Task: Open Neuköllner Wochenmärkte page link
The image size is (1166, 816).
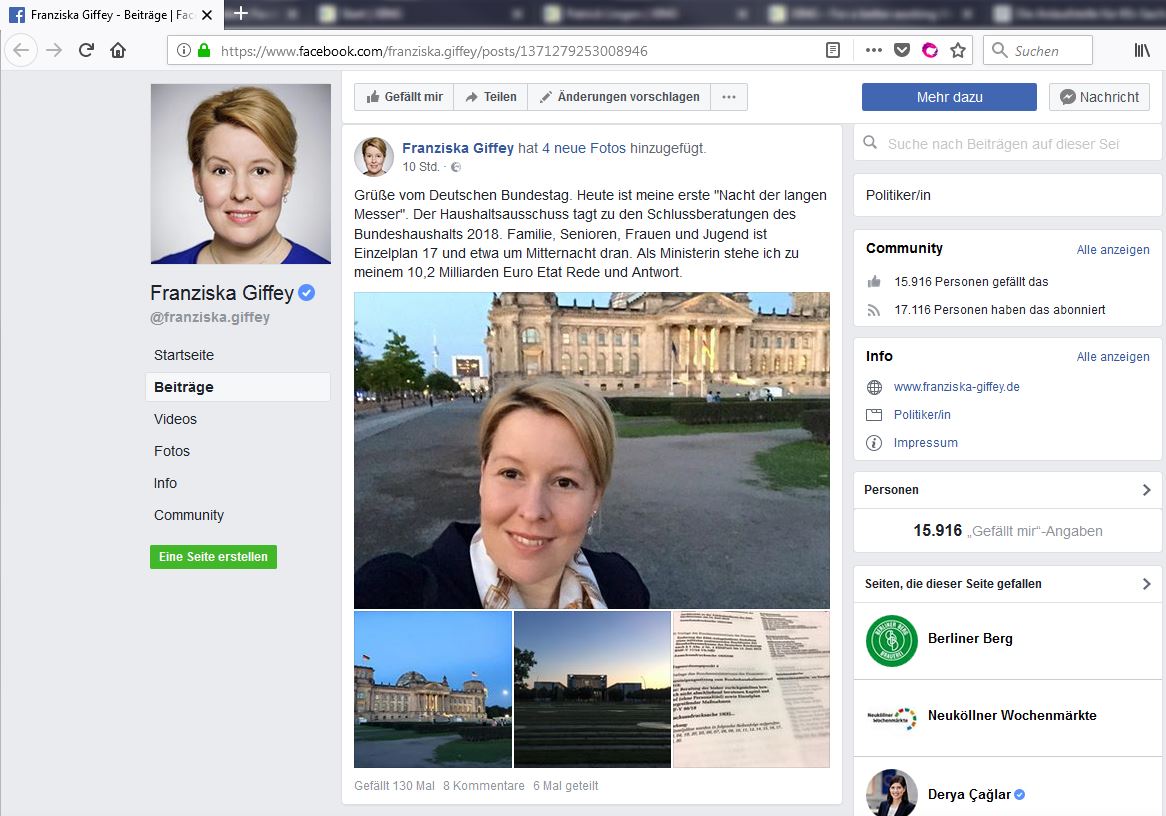Action: coord(1012,715)
